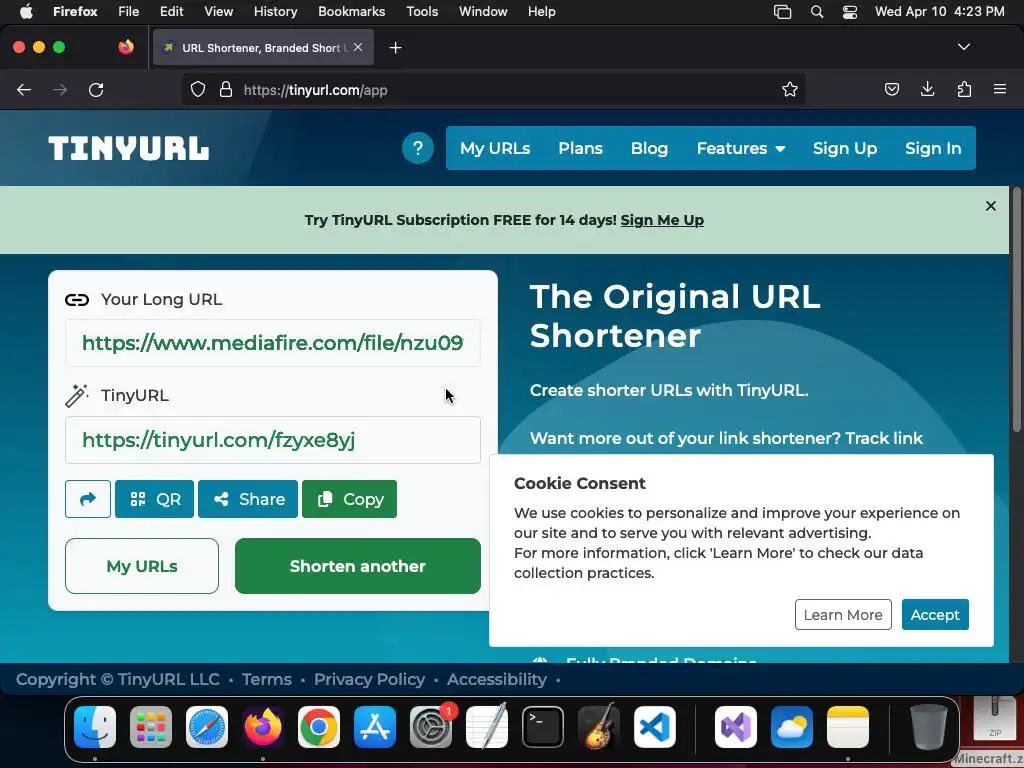Screen dimensions: 1024x768
Task: Click the shortened TinyURL output field
Action: (273, 440)
